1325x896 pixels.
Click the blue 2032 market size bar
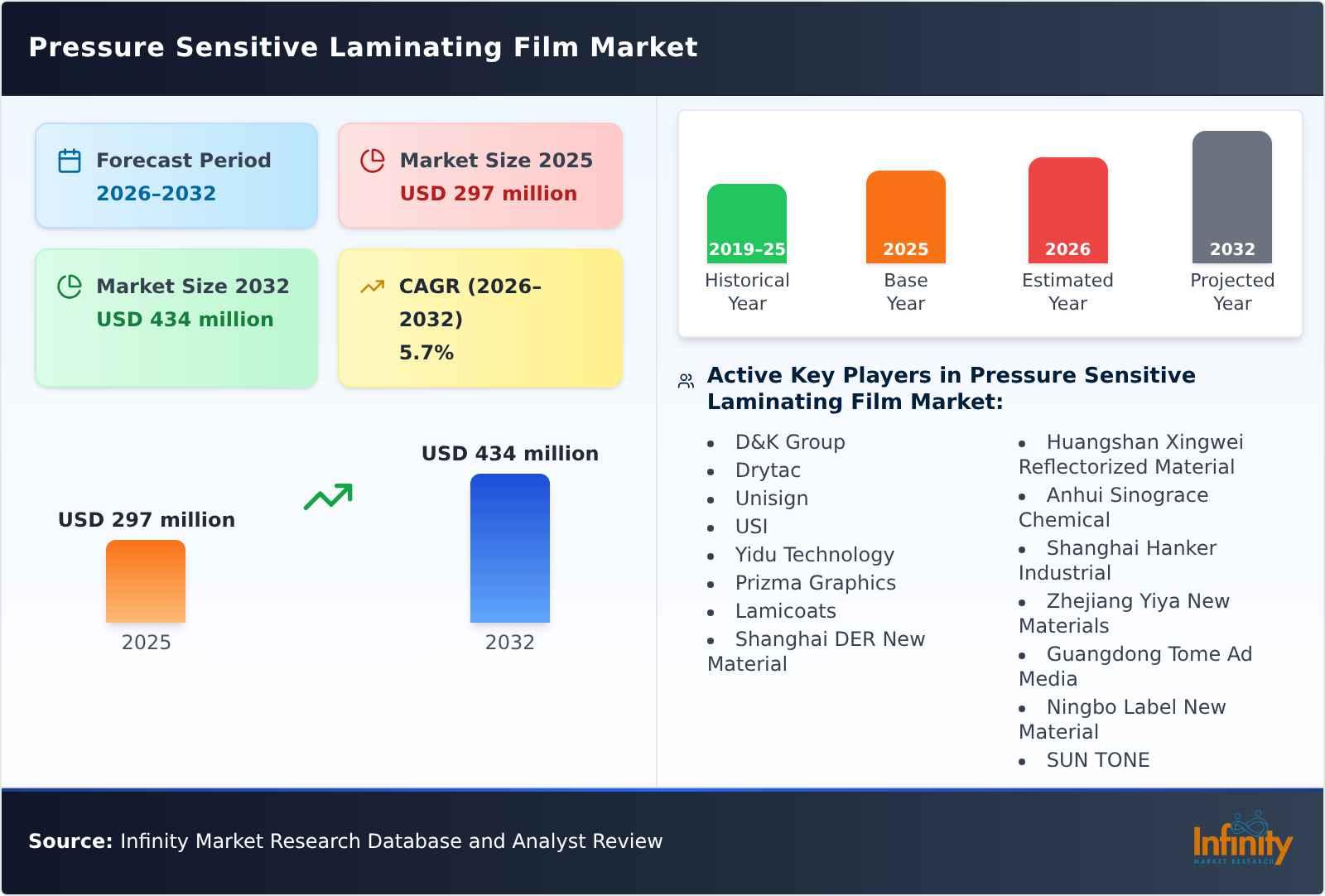click(x=510, y=548)
